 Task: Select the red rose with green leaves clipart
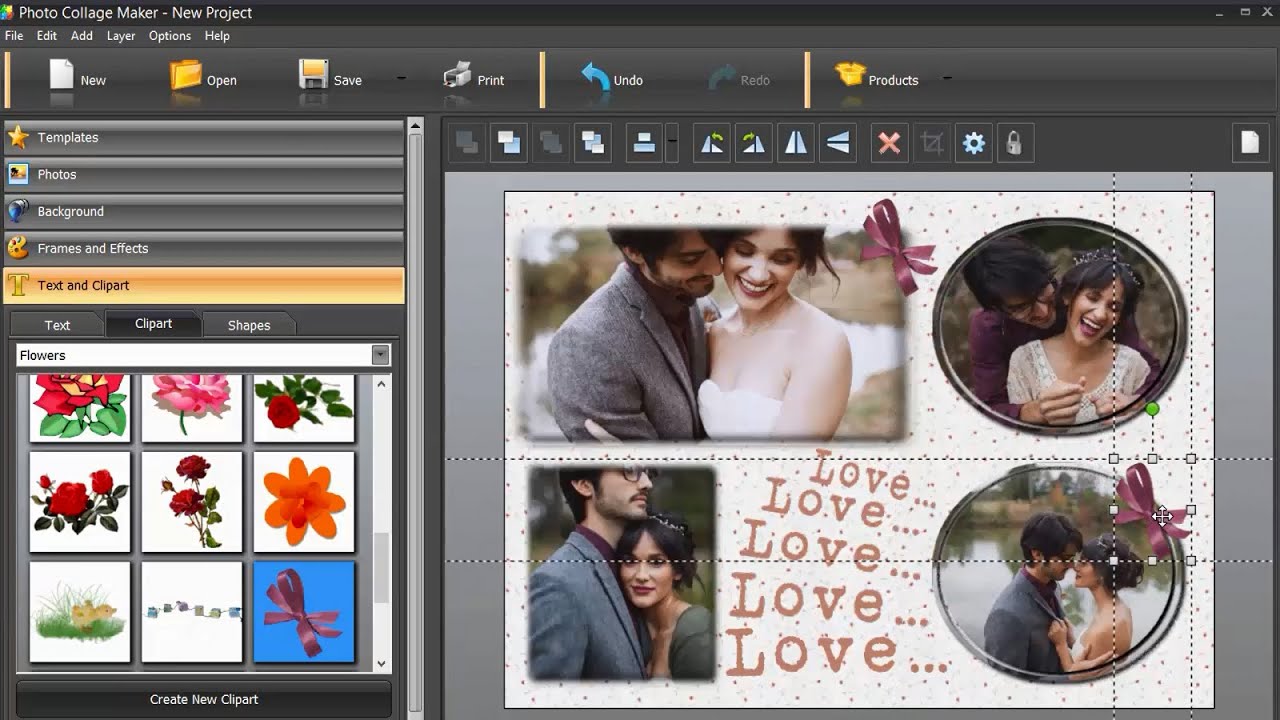click(x=80, y=407)
